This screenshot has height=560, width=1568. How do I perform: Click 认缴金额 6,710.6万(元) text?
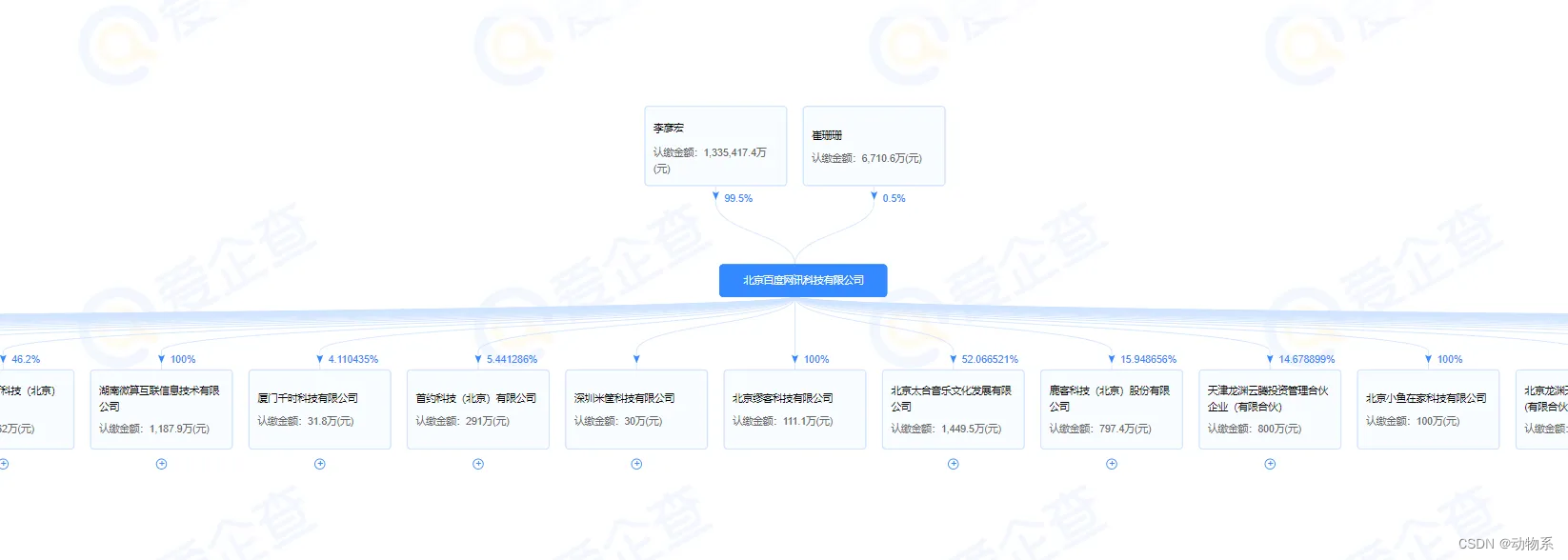pos(867,158)
